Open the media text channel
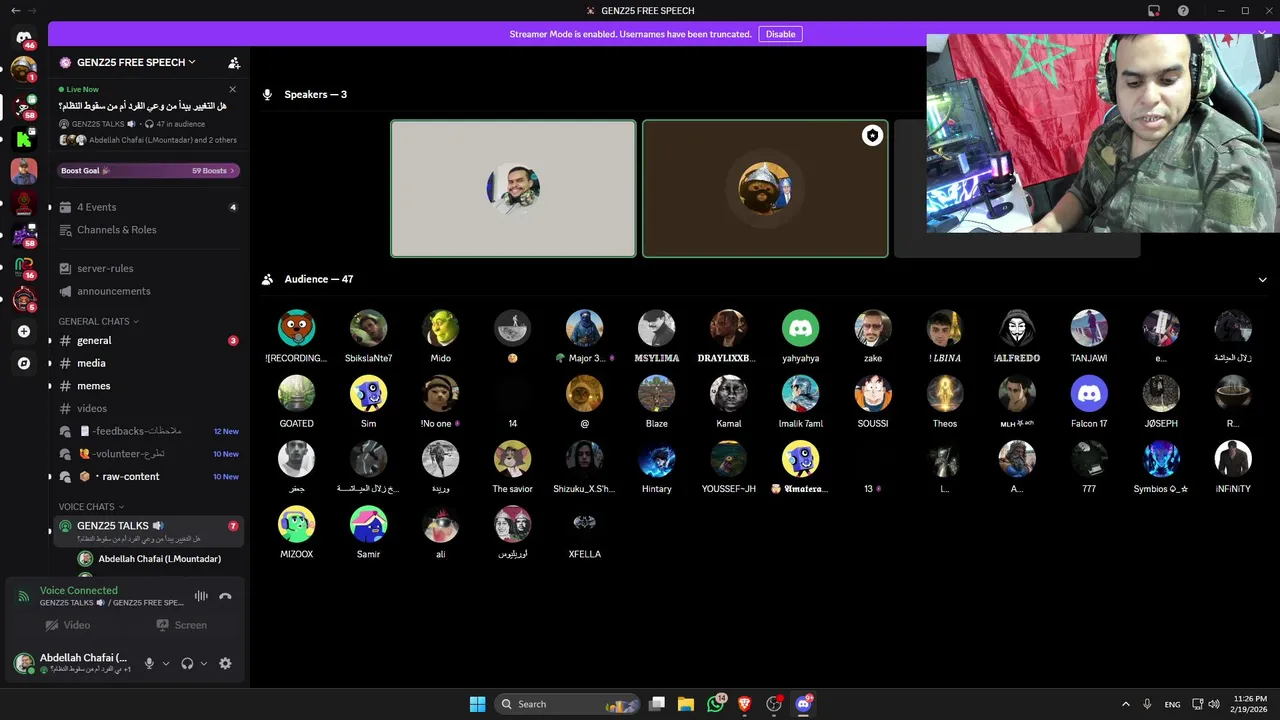The height and width of the screenshot is (720, 1280). point(148,363)
